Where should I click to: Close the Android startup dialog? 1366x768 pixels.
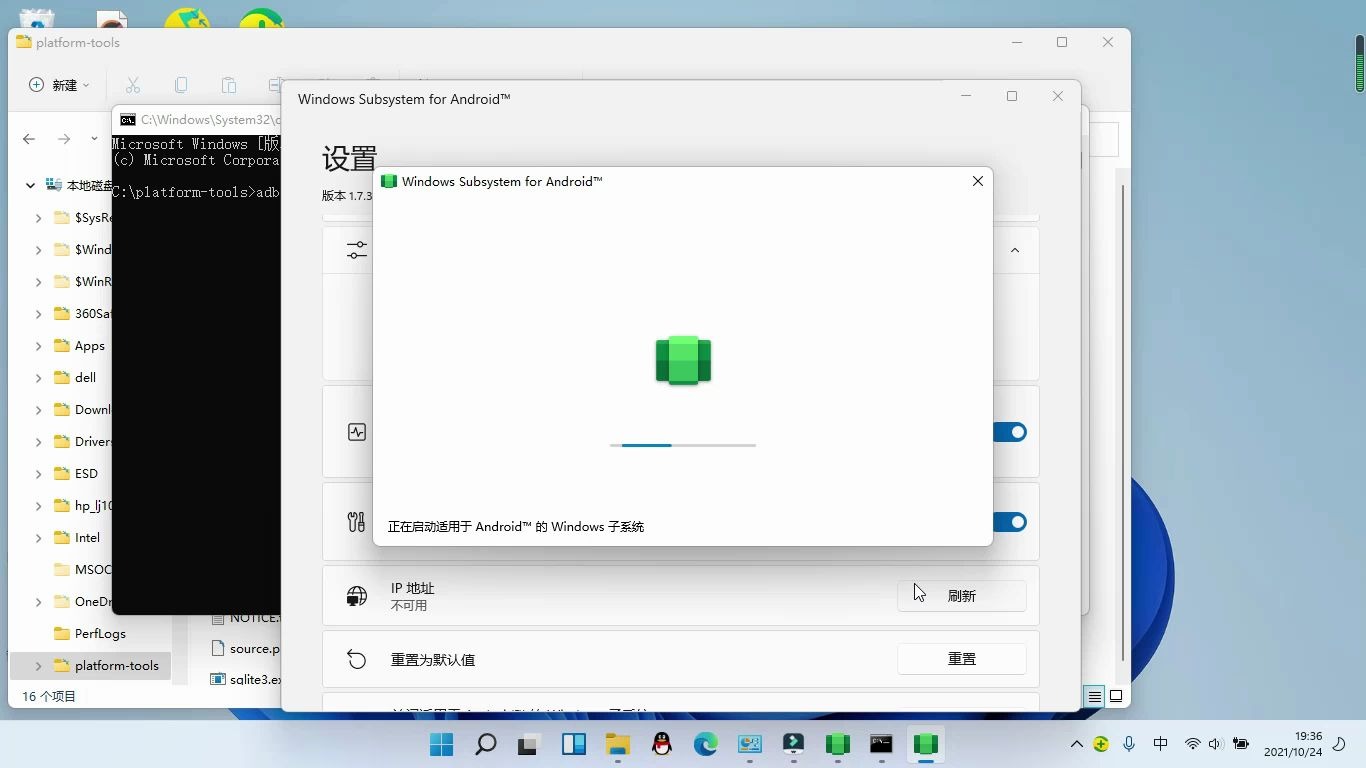(978, 181)
